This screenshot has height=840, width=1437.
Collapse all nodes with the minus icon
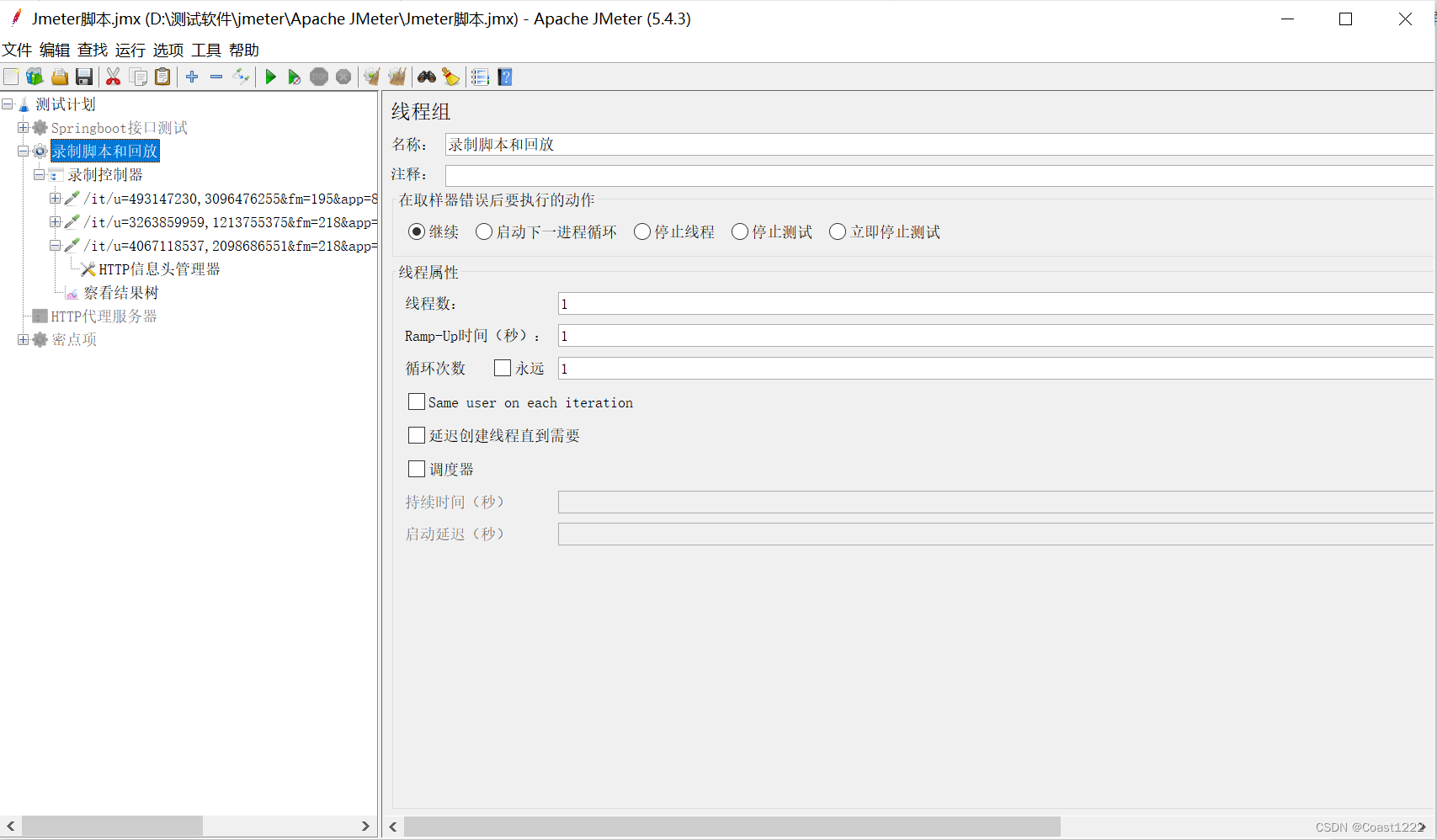coord(216,77)
